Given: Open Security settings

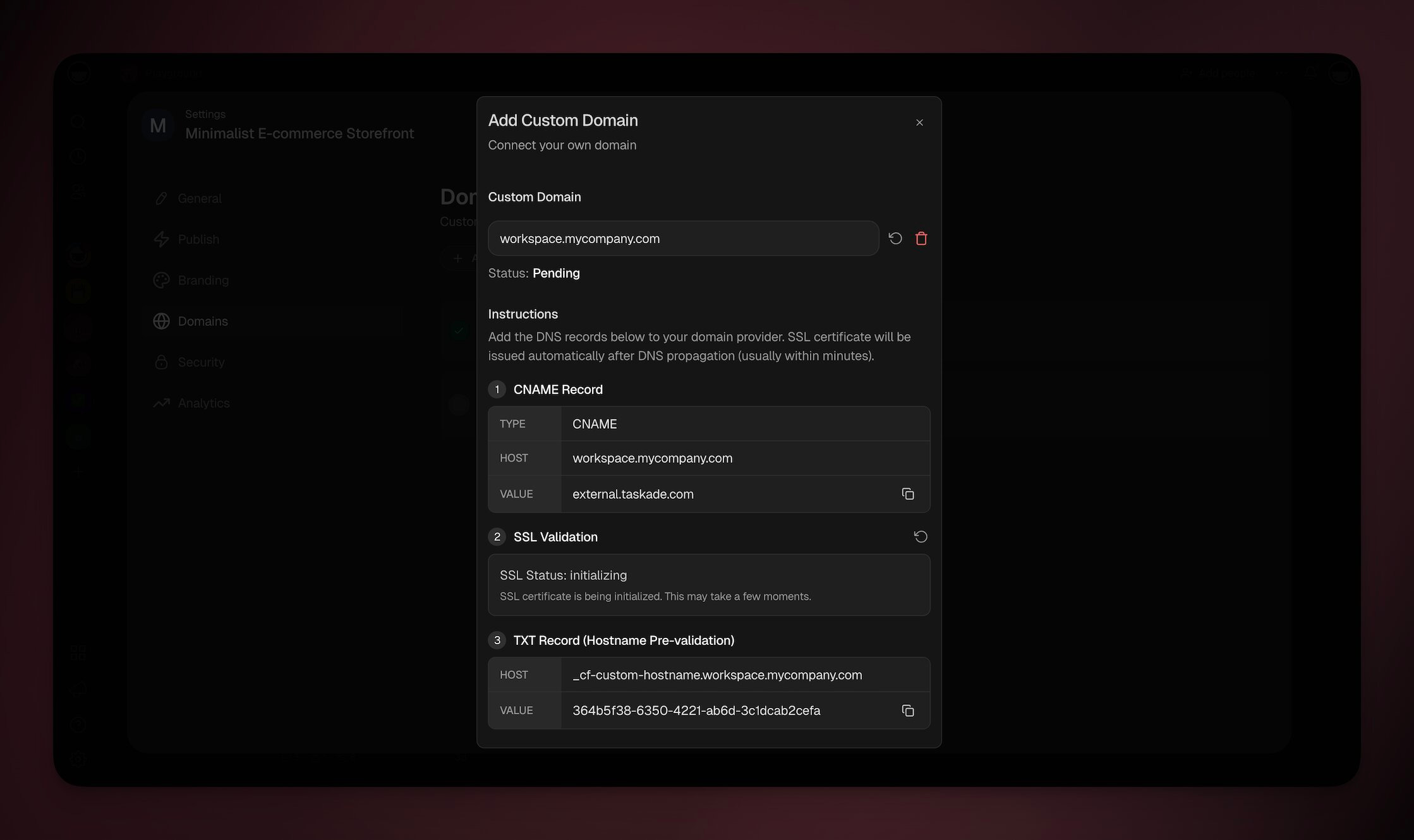Looking at the screenshot, I should 201,363.
